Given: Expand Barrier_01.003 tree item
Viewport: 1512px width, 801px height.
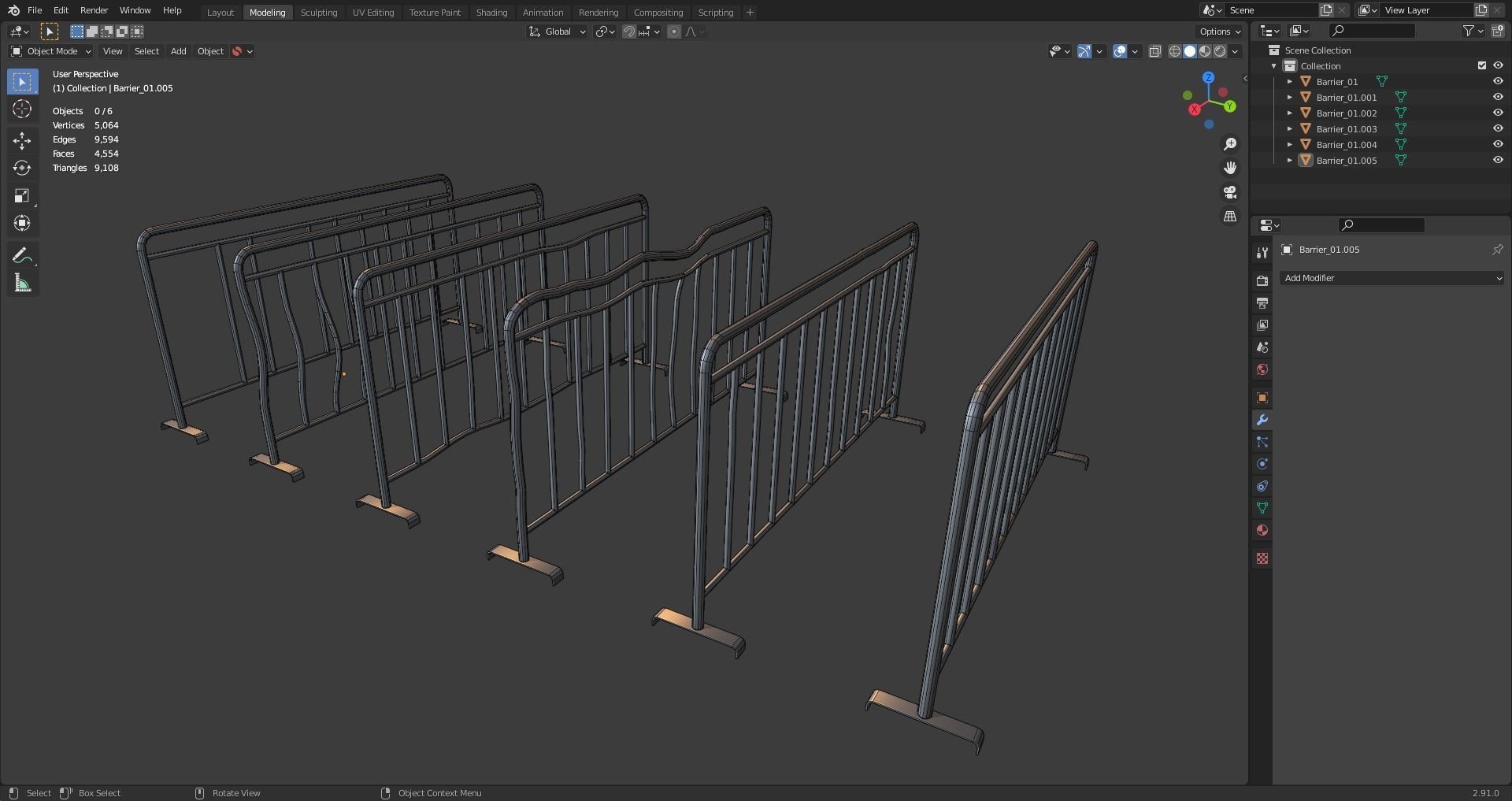Looking at the screenshot, I should (1290, 128).
